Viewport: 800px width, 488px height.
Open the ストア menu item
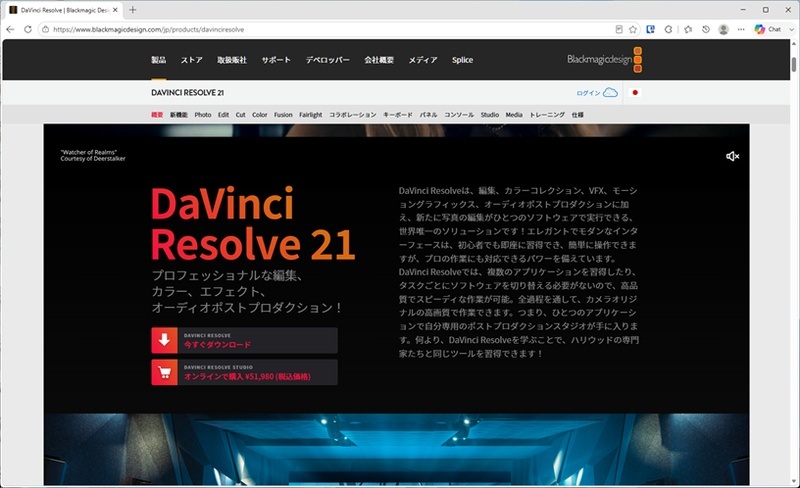click(x=191, y=60)
